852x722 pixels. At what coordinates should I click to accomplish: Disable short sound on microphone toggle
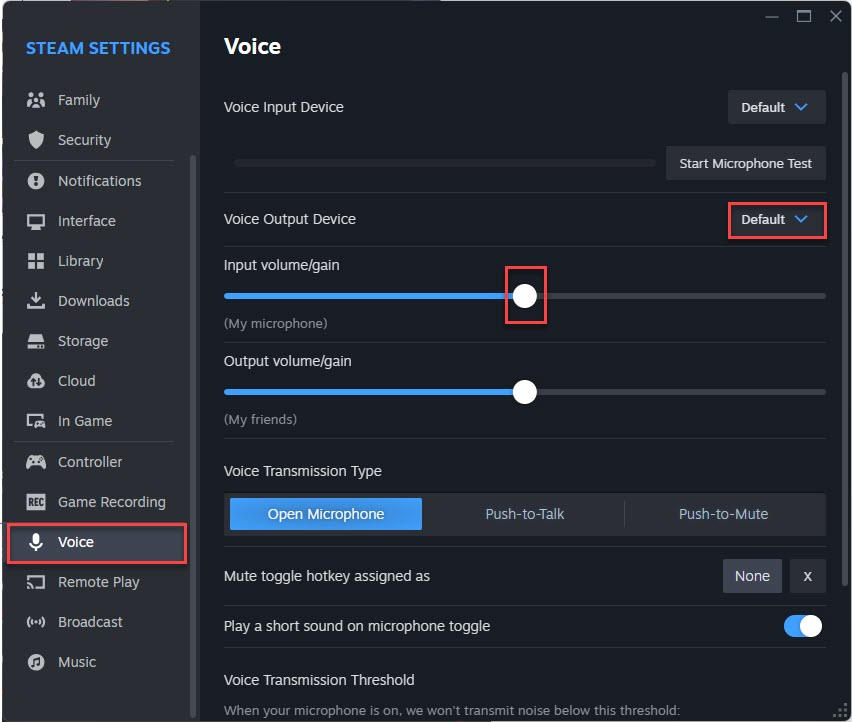802,626
